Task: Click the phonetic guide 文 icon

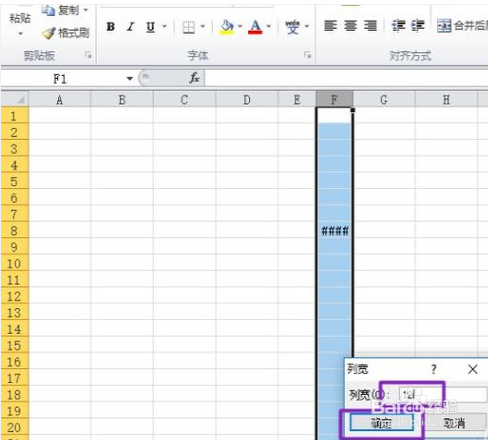Action: tap(292, 27)
